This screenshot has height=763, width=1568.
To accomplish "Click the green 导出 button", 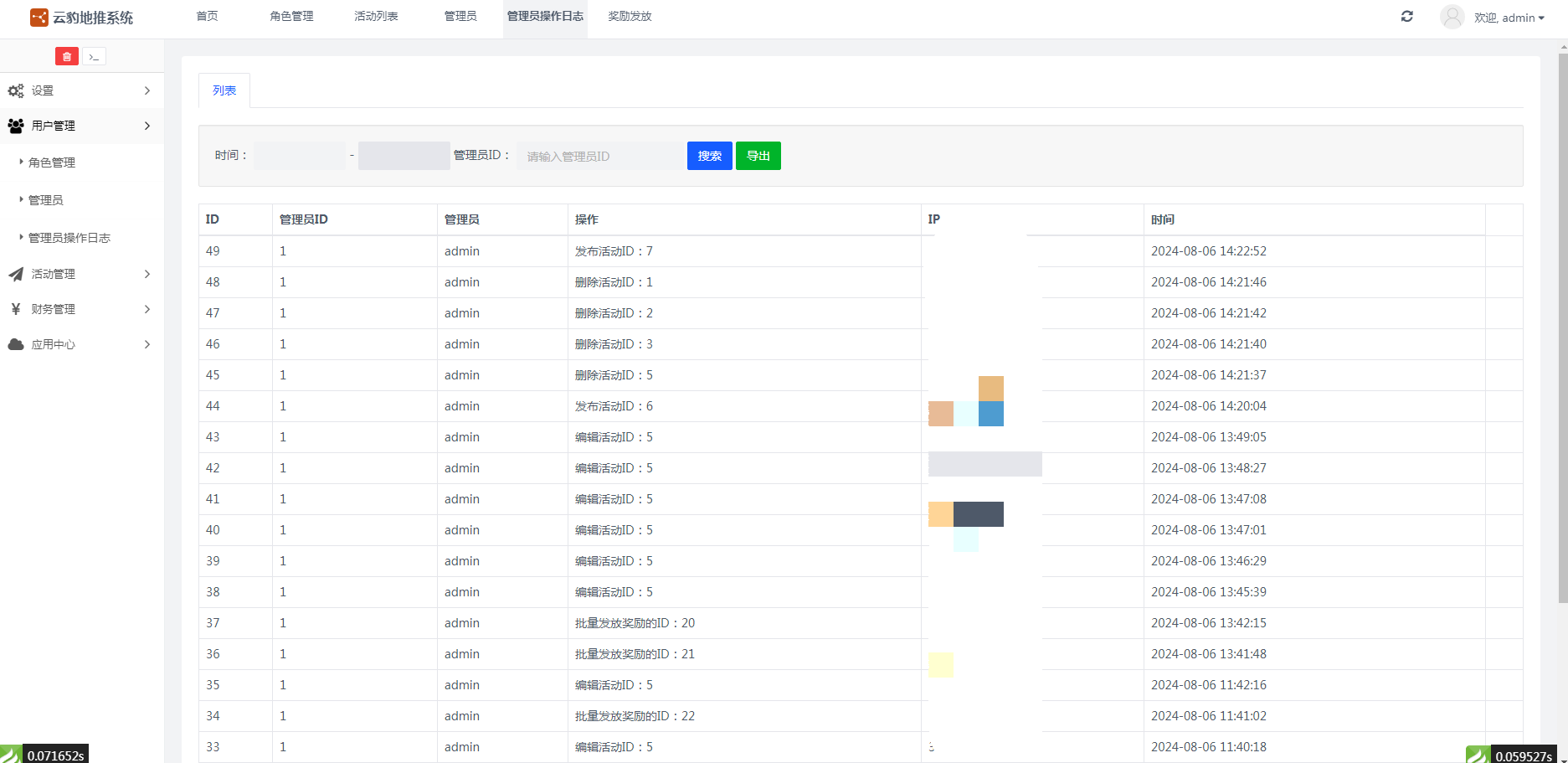I will [x=758, y=156].
